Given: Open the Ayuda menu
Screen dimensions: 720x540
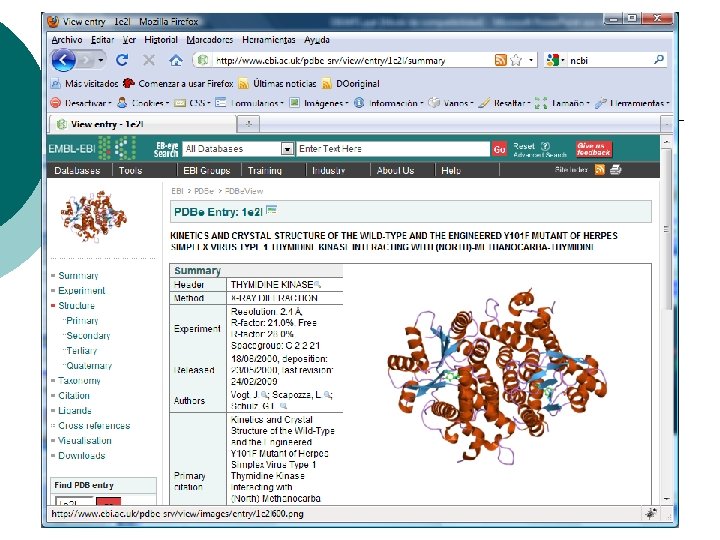Looking at the screenshot, I should [317, 40].
